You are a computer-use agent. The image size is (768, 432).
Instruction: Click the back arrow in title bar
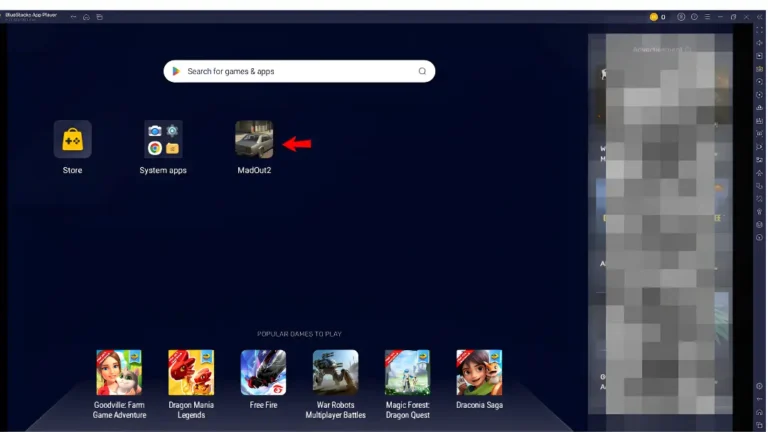pyautogui.click(x=73, y=17)
